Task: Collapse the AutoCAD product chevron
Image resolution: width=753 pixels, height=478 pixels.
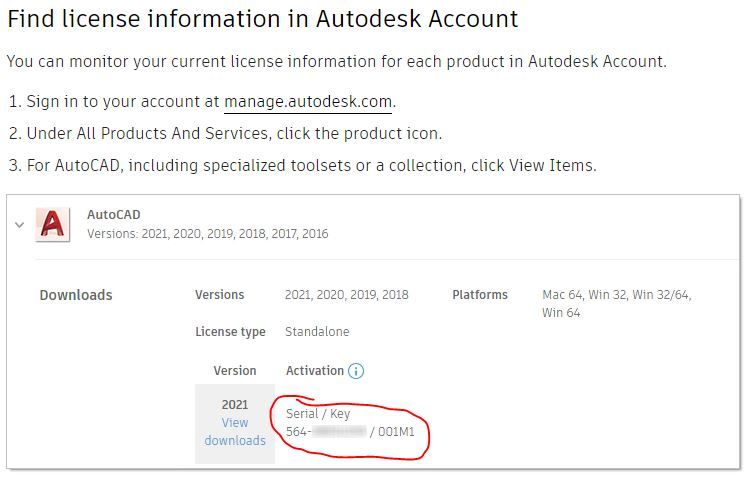Action: [20, 224]
